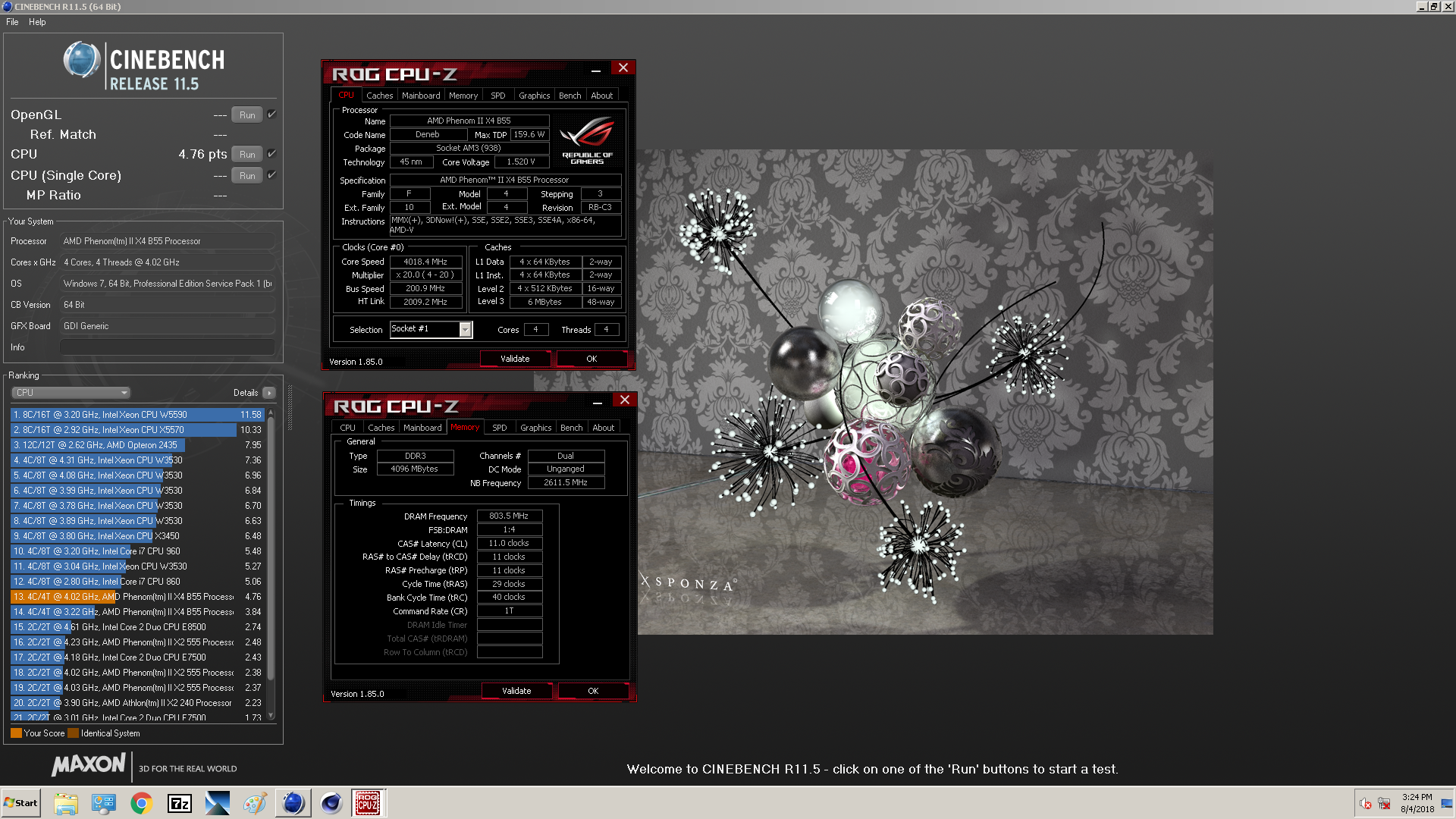This screenshot has height=819, width=1456.
Task: Open Memory tab in upper CPU-Z window
Action: coord(463,96)
